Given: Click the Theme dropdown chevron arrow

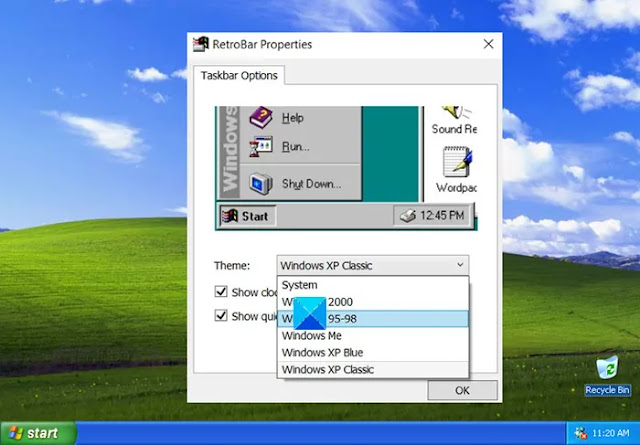Looking at the screenshot, I should (x=460, y=265).
